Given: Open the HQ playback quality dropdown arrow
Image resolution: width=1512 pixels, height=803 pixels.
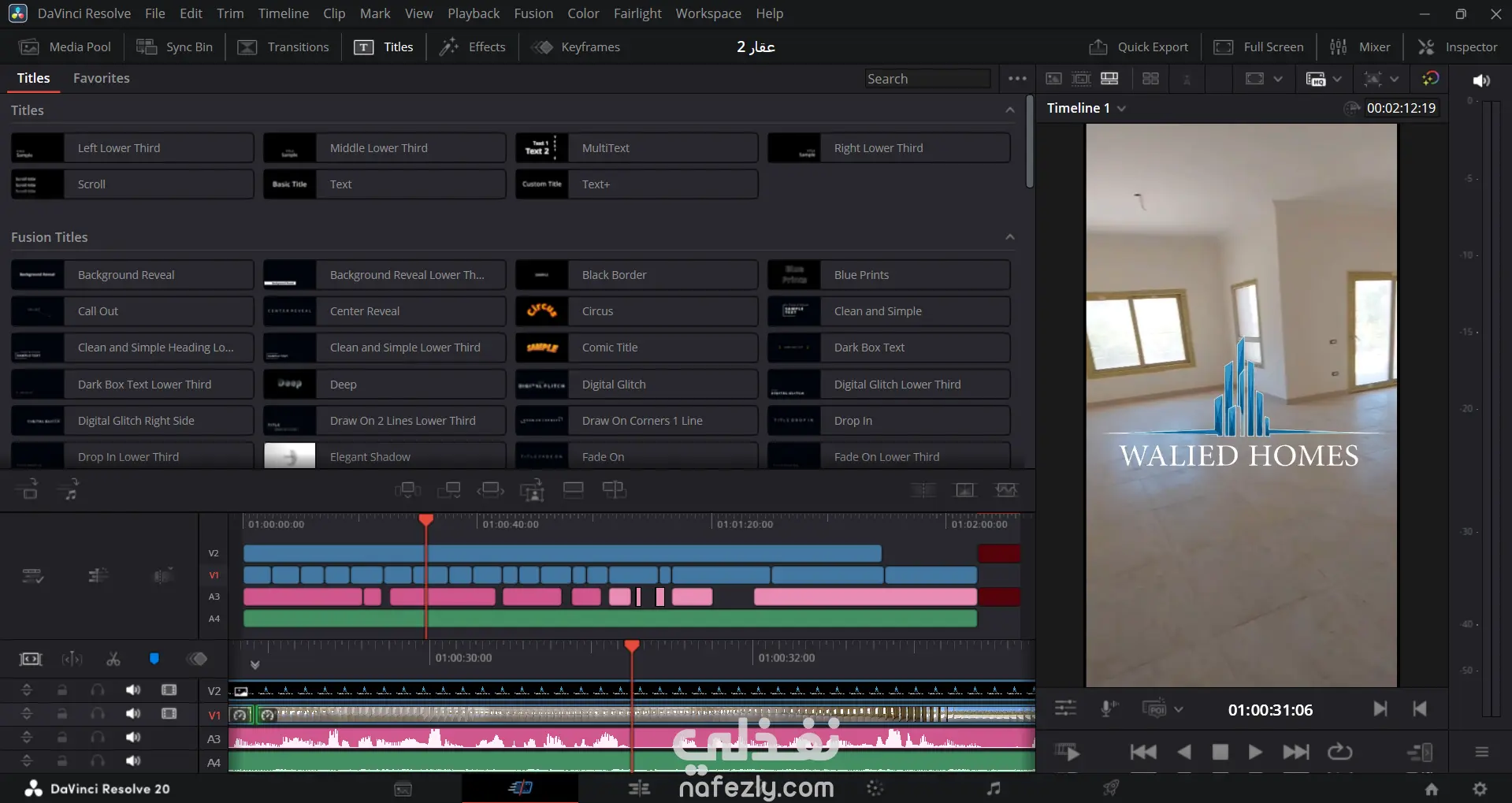Looking at the screenshot, I should pyautogui.click(x=1337, y=79).
